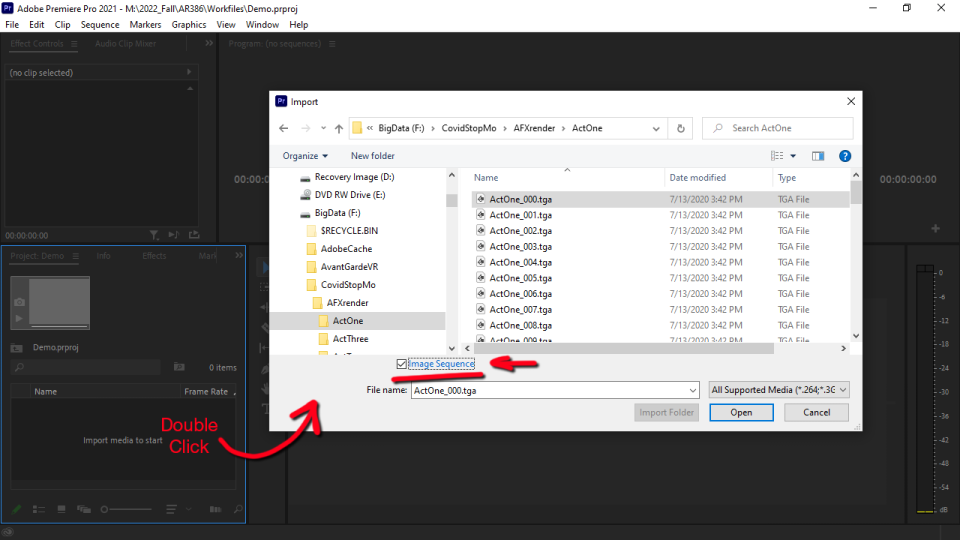Open sort icons menu in Project panel
The height and width of the screenshot is (540, 960).
click(x=171, y=509)
